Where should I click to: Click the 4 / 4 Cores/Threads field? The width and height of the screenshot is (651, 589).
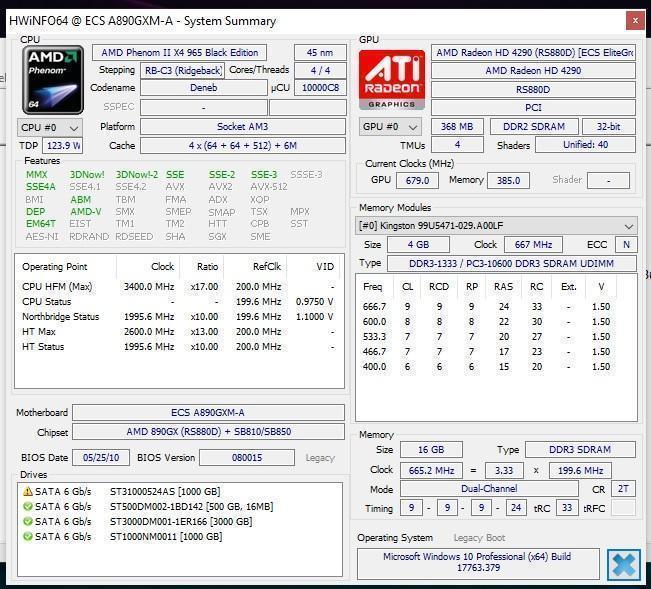pos(320,71)
